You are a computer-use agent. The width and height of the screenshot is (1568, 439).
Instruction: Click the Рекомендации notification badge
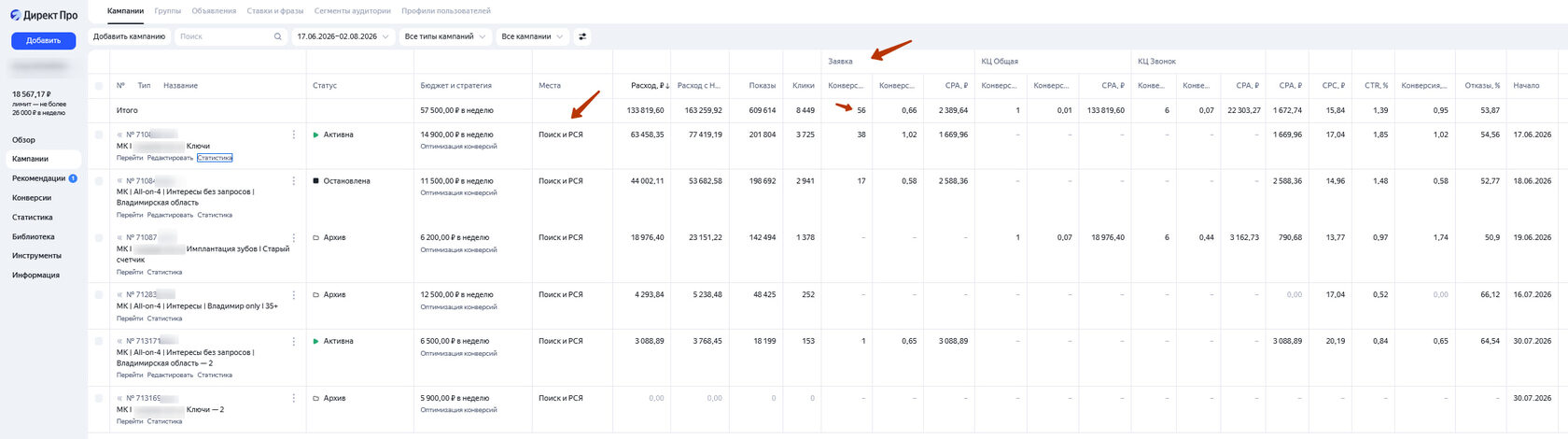[x=73, y=178]
